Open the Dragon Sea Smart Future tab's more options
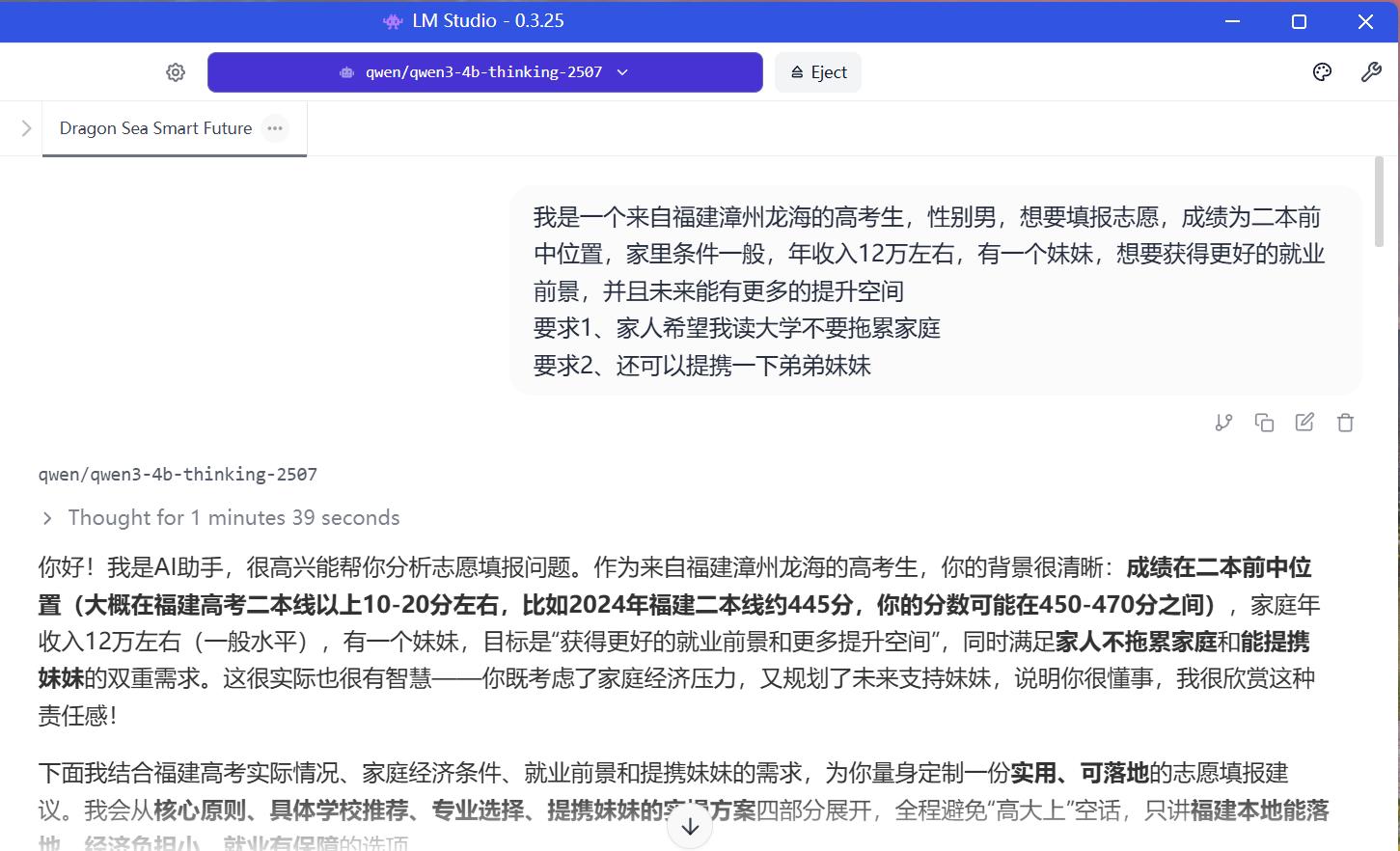Viewport: 1400px width, 851px height. pyautogui.click(x=275, y=128)
